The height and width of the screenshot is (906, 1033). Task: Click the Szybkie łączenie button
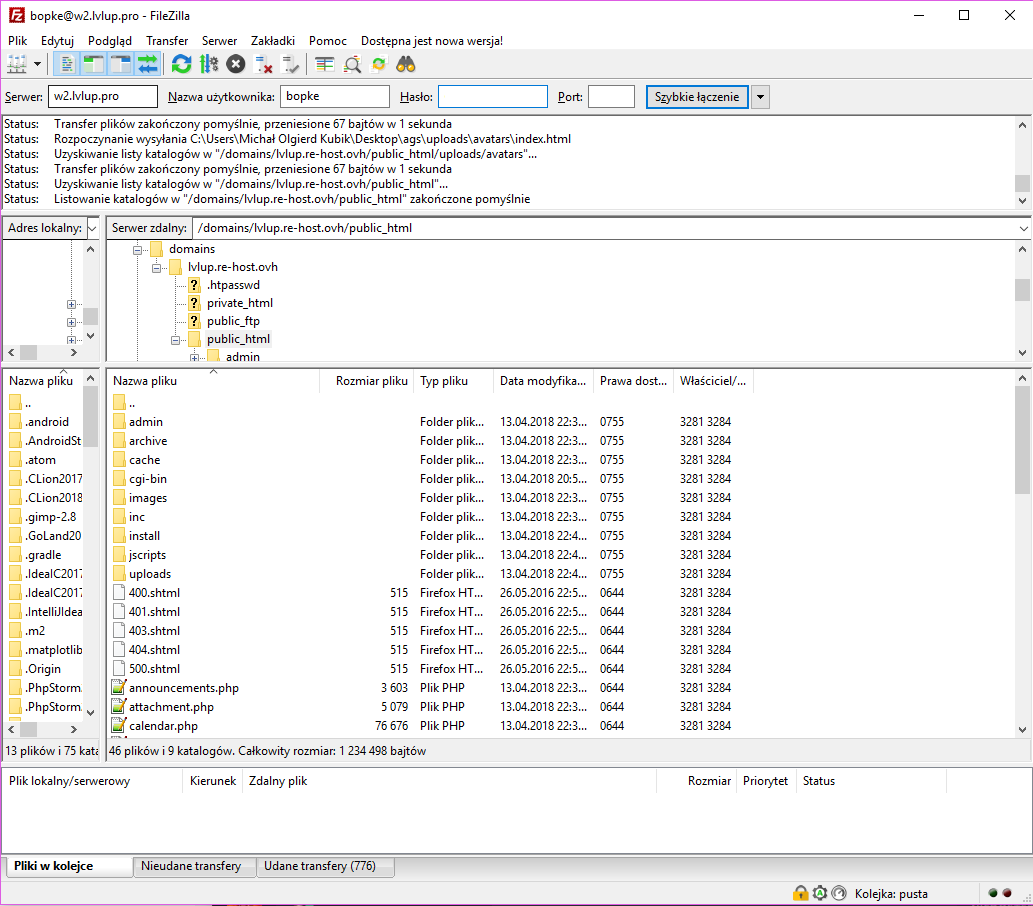[697, 97]
